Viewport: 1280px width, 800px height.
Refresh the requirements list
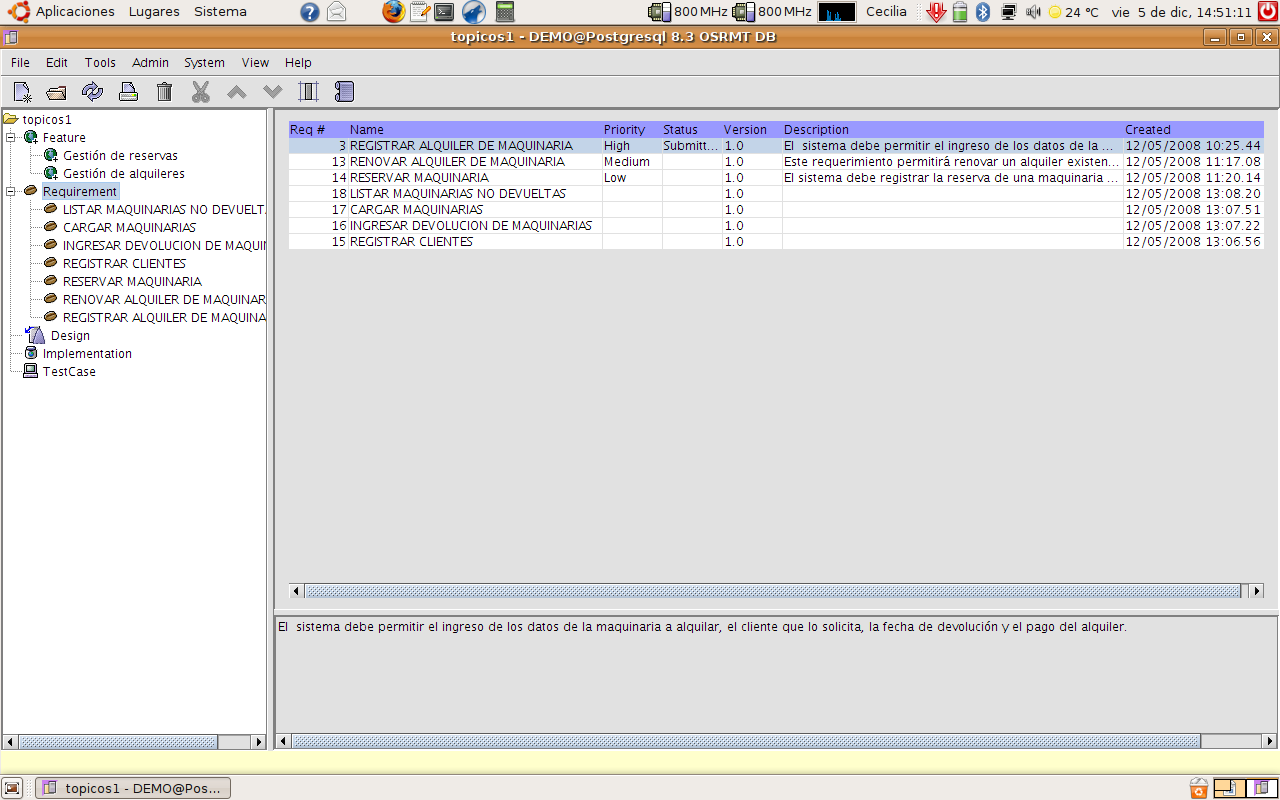click(x=92, y=91)
